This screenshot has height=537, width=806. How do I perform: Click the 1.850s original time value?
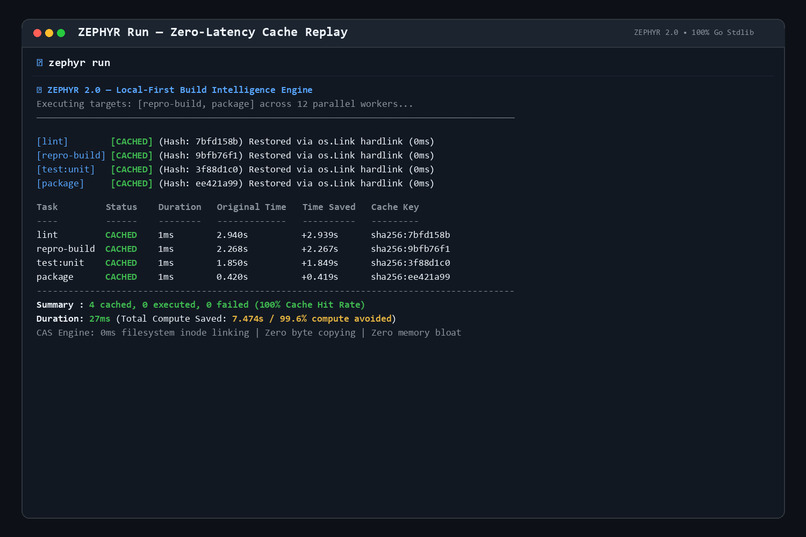pyautogui.click(x=232, y=263)
